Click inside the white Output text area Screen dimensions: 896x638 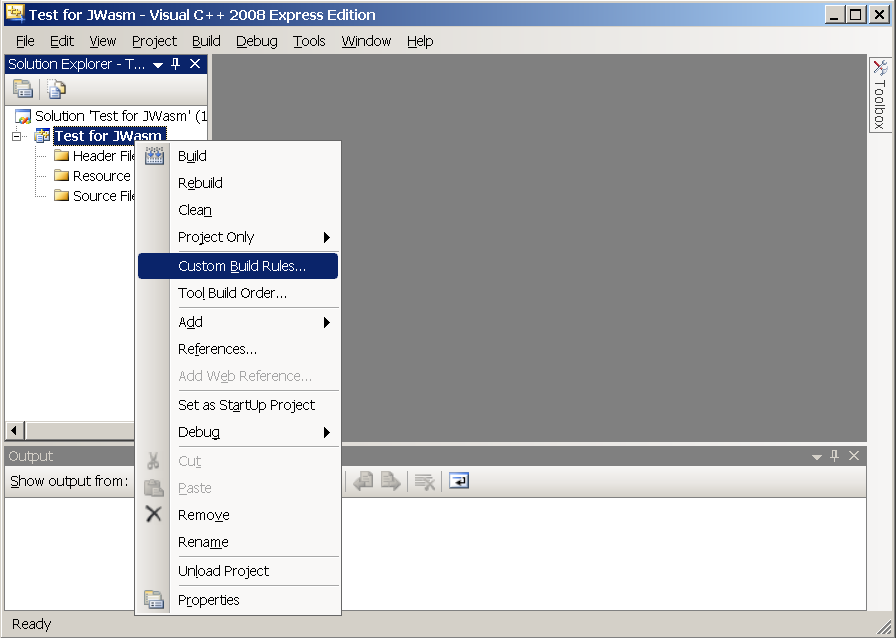[x=603, y=553]
